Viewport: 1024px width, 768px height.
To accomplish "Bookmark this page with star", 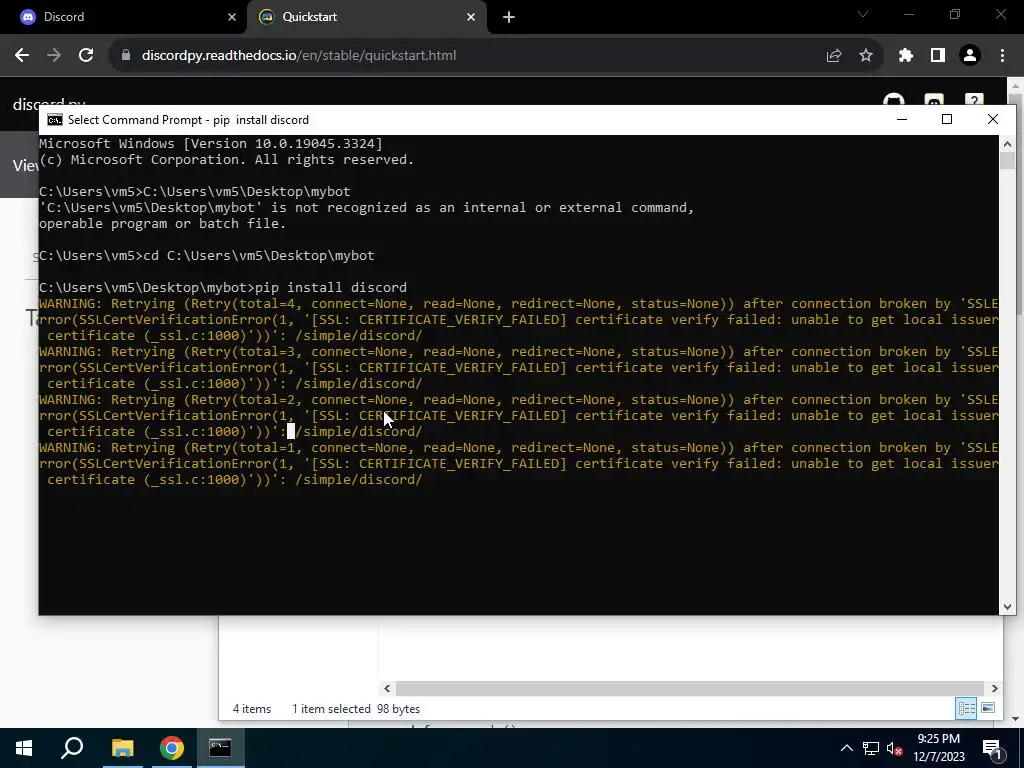I will pyautogui.click(x=866, y=56).
